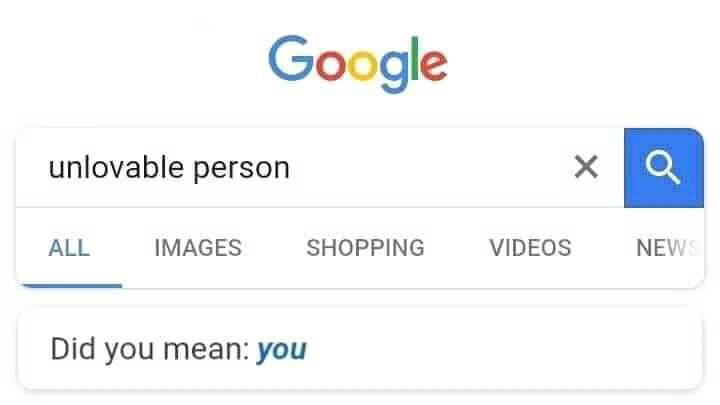Image resolution: width=720 pixels, height=405 pixels.
Task: Open the partially hidden NEWS tab
Action: [668, 248]
